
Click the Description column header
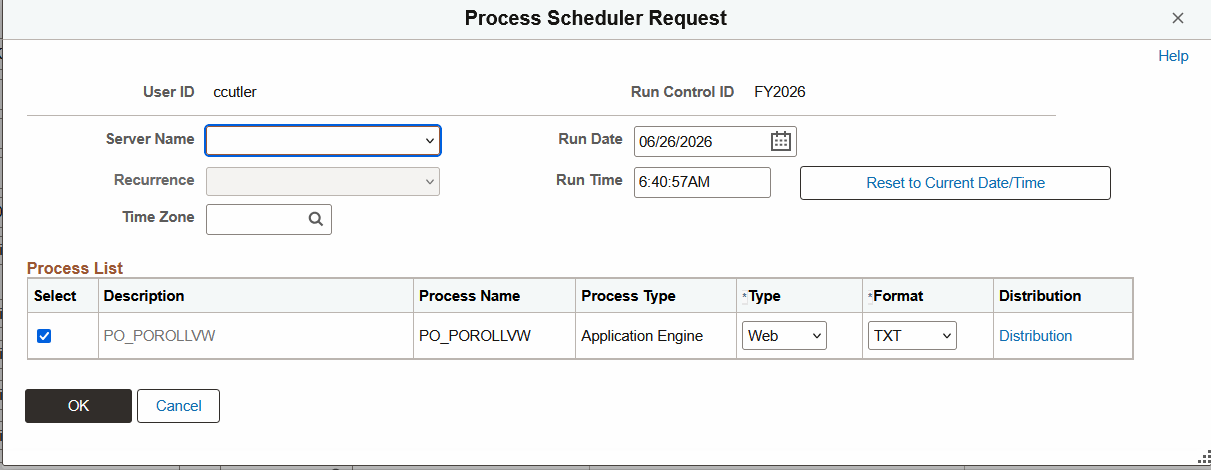click(x=144, y=296)
